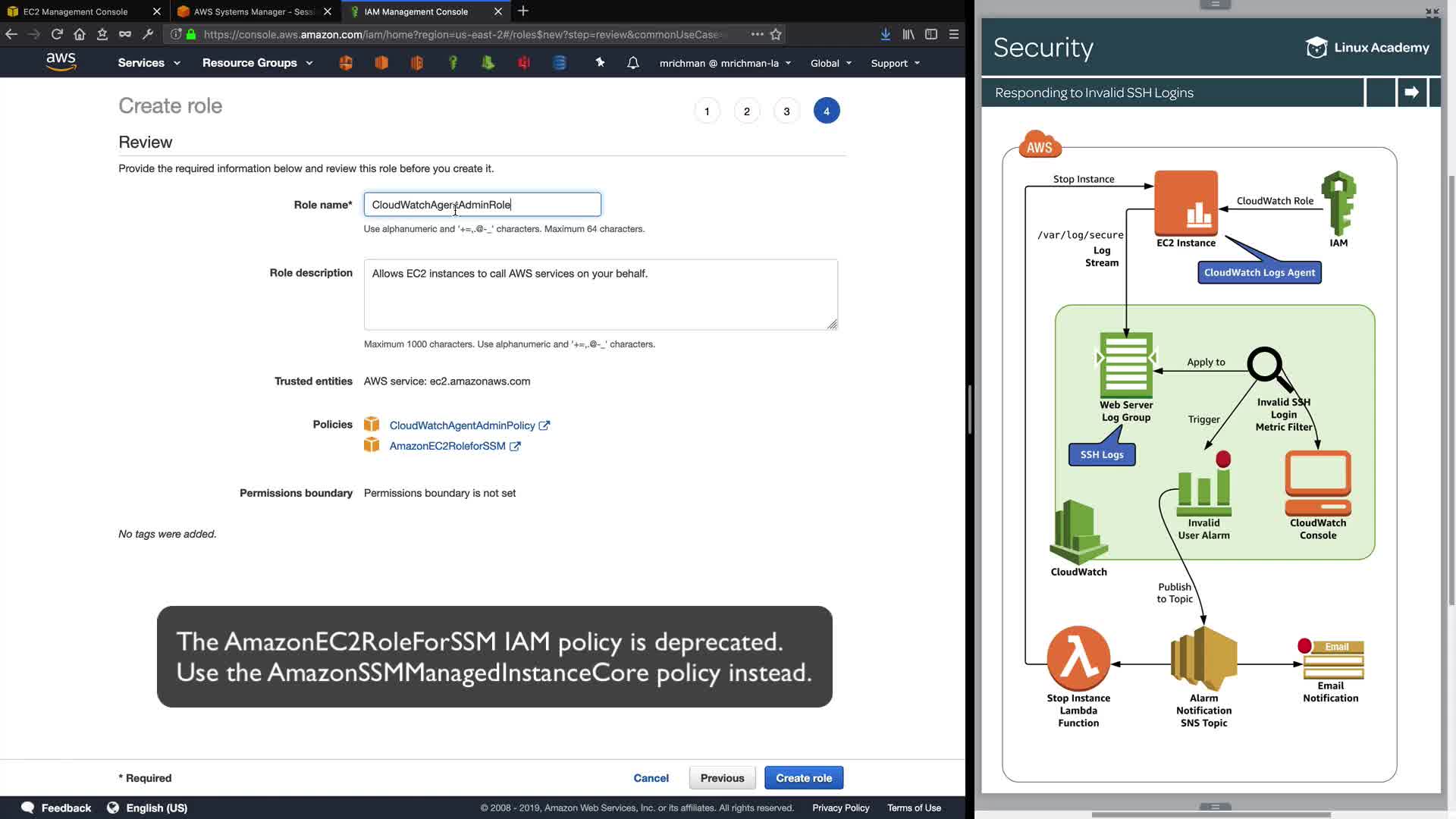This screenshot has width=1456, height=819.
Task: Click the AWS logo home icon
Action: [x=61, y=62]
